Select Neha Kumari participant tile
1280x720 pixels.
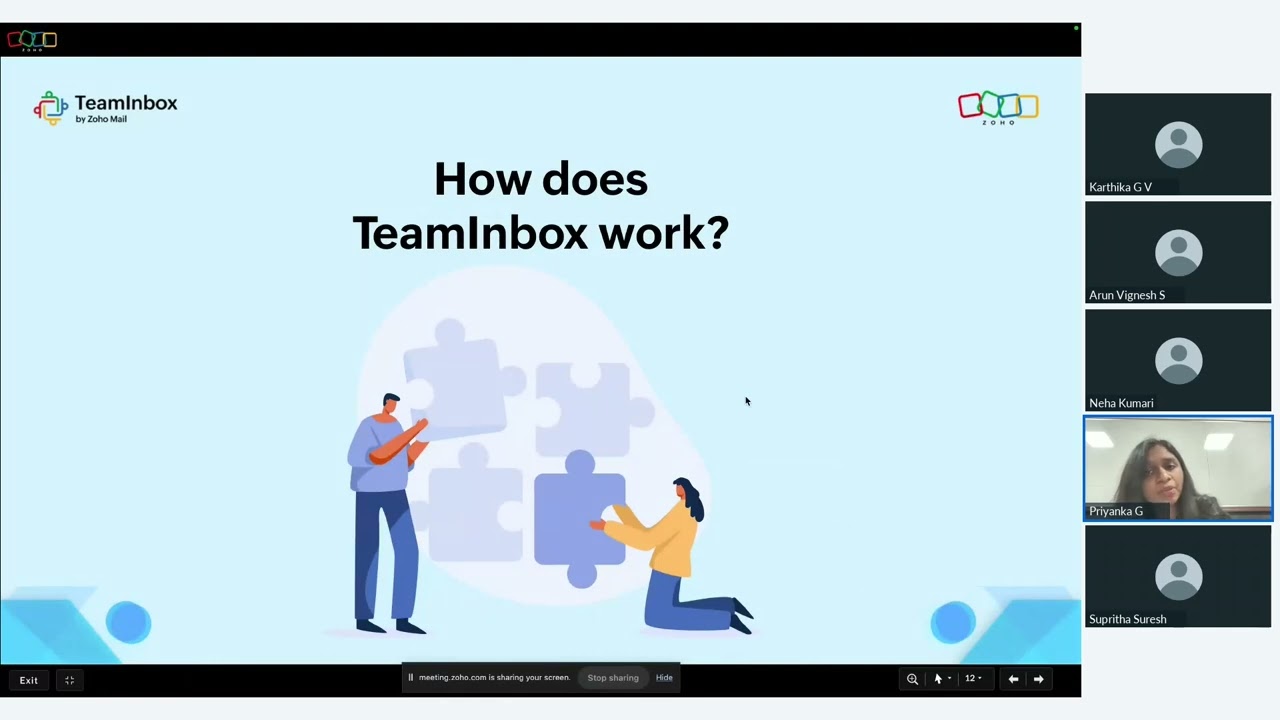click(1178, 360)
